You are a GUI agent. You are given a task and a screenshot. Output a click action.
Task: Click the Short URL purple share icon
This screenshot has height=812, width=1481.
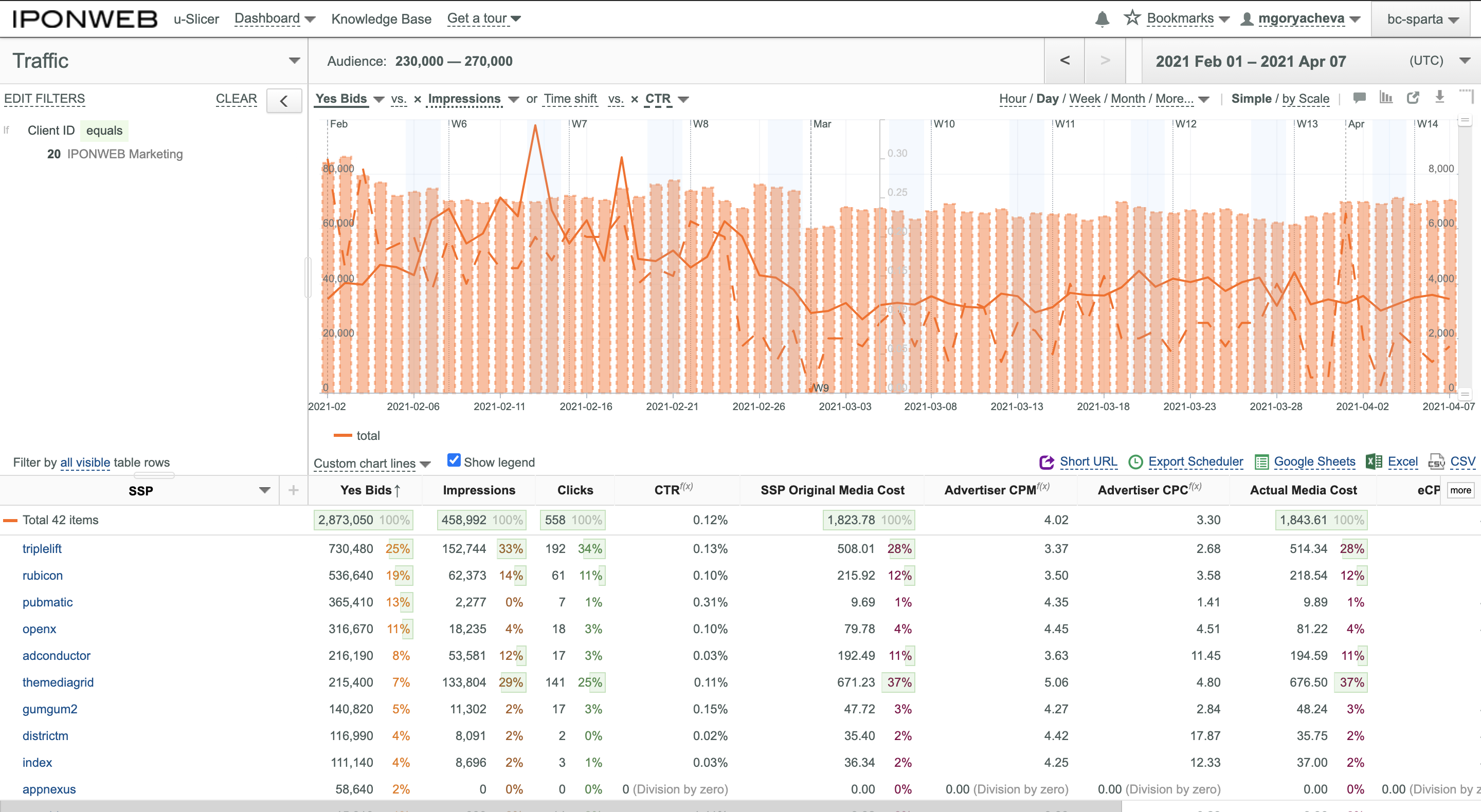click(1046, 462)
